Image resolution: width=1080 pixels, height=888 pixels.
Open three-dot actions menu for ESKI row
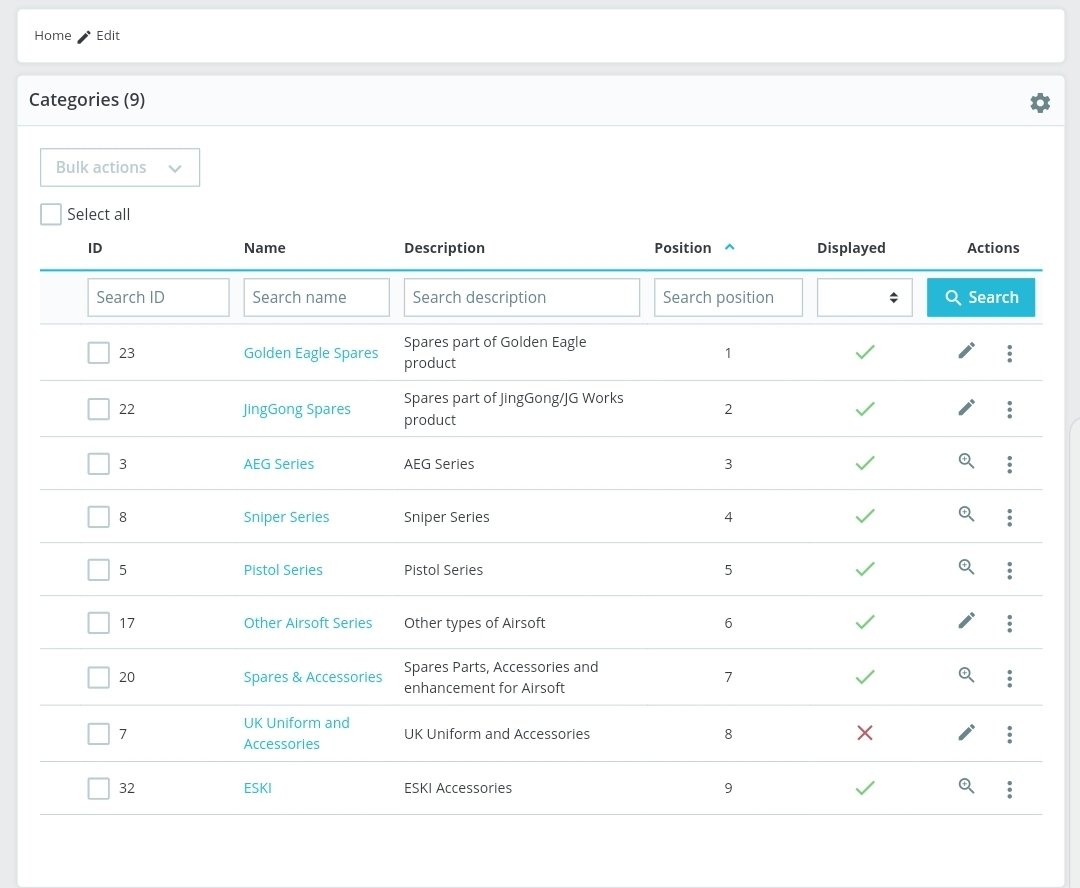[x=1010, y=790]
